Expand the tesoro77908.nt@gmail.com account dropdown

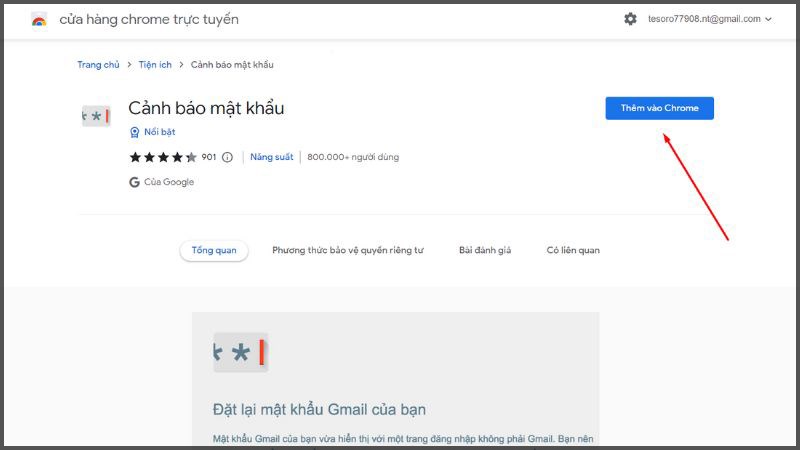click(710, 19)
